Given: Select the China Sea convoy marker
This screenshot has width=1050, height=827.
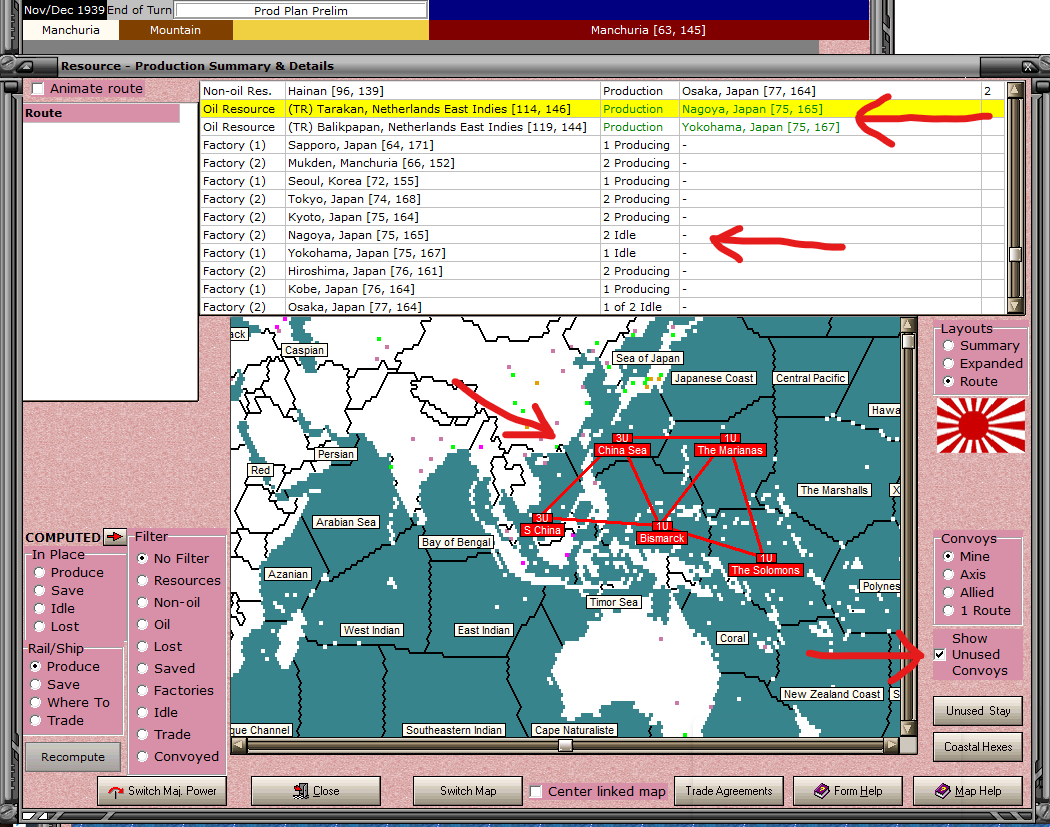Looking at the screenshot, I should point(622,445).
